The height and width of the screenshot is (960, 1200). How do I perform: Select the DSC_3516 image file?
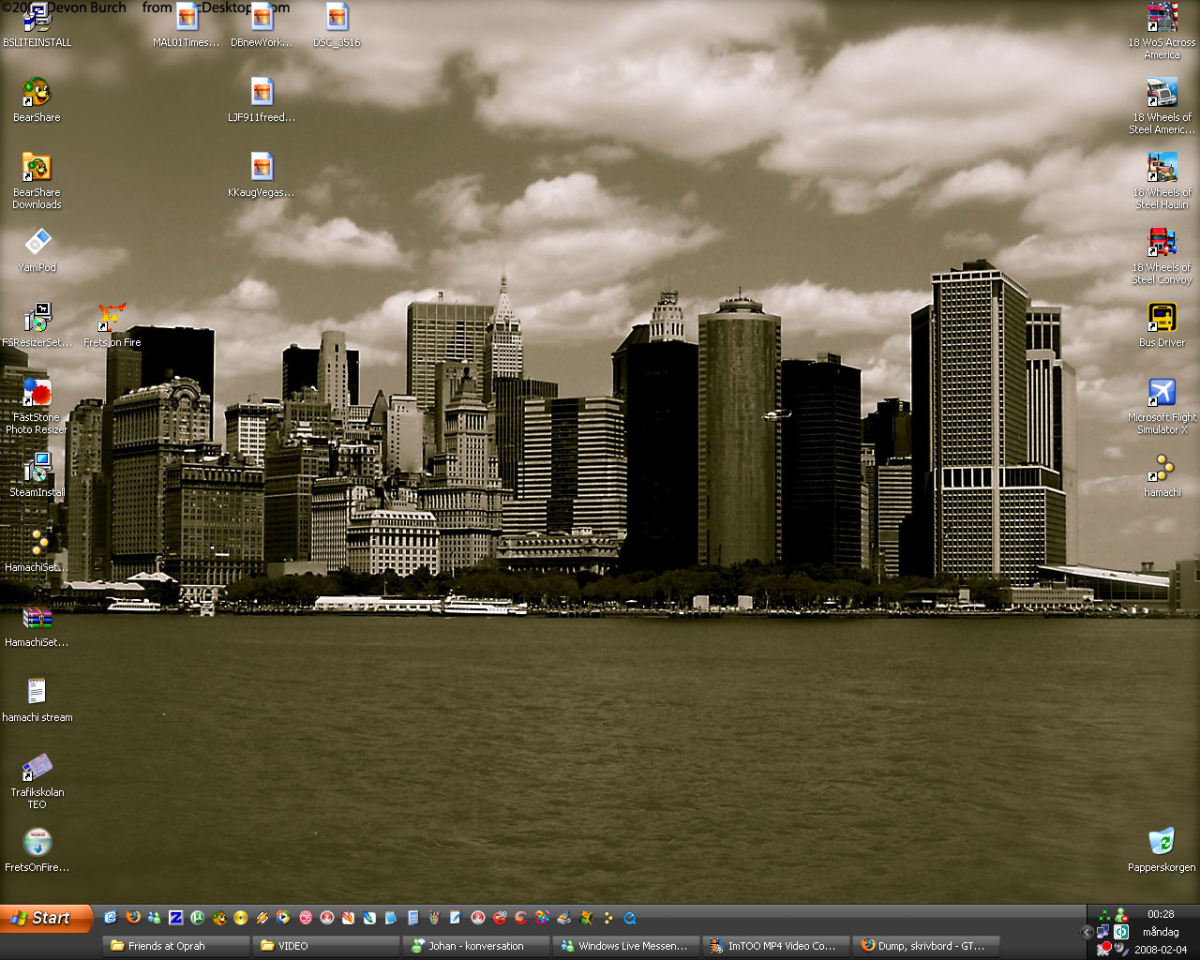337,18
